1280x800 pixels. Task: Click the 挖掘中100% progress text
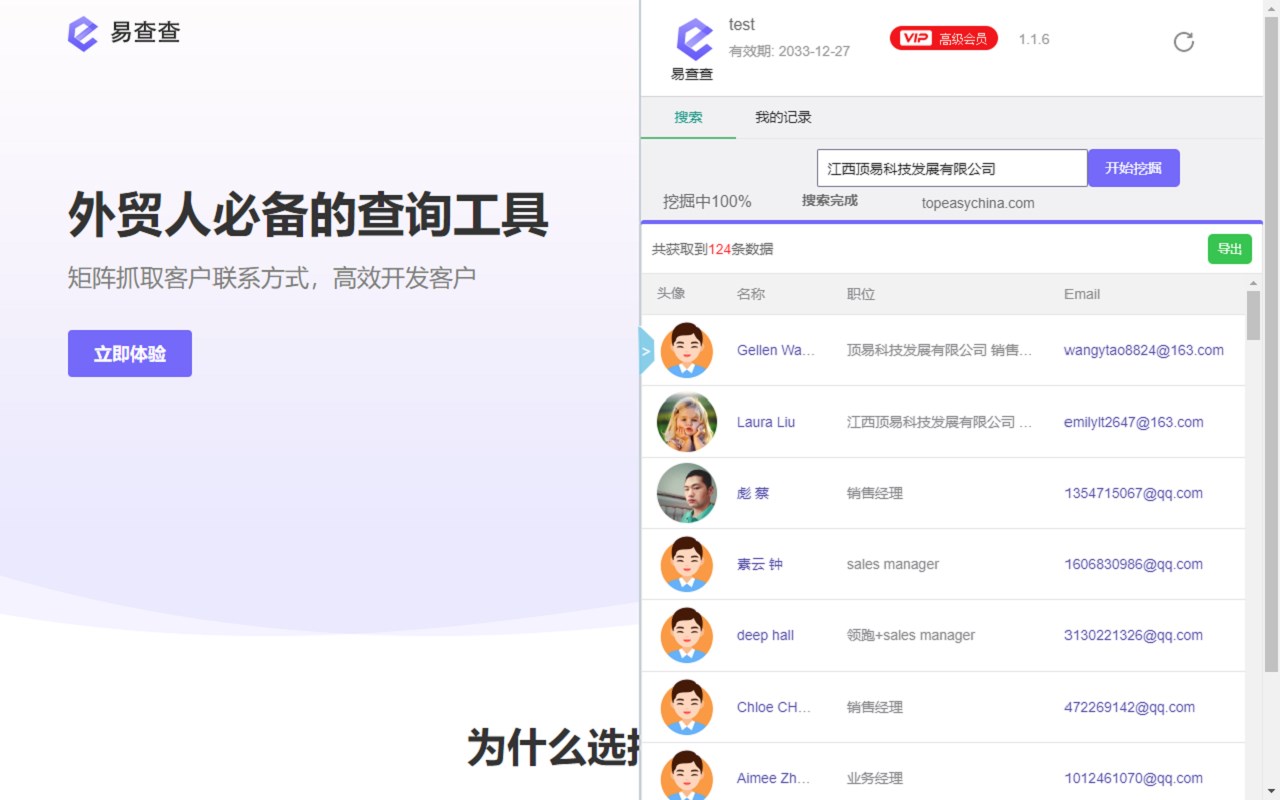707,201
